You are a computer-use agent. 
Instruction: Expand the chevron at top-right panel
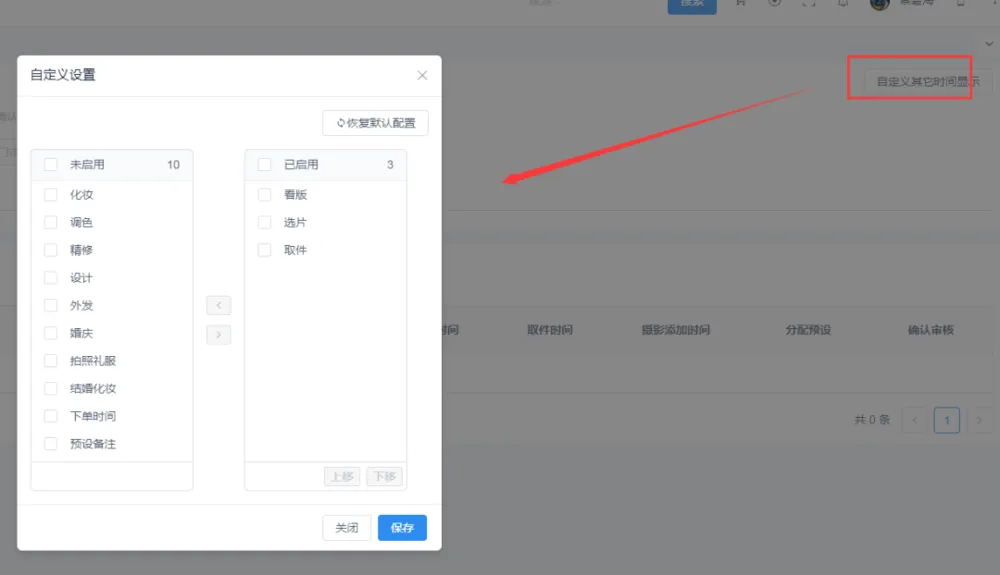[989, 44]
